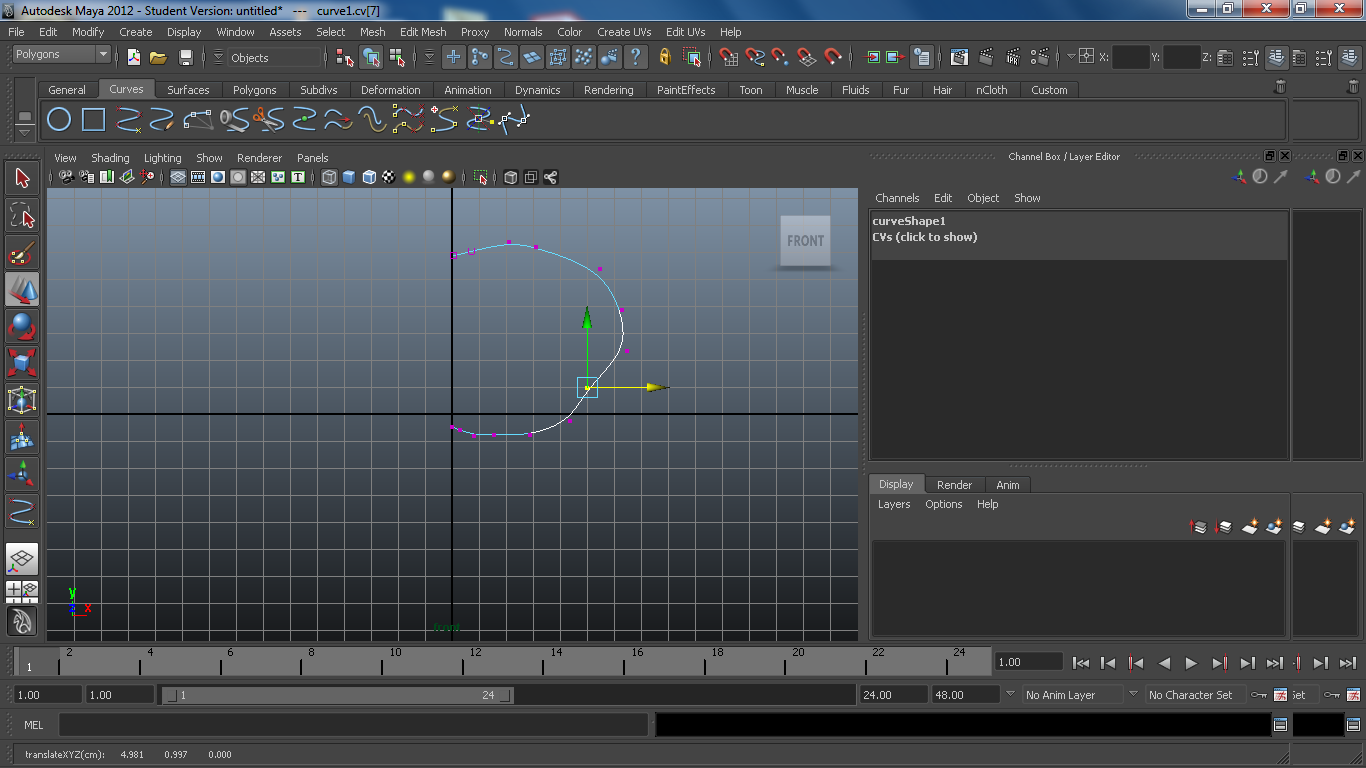Toggle select by hierarchy mode
Image resolution: width=1366 pixels, height=768 pixels.
click(x=346, y=57)
